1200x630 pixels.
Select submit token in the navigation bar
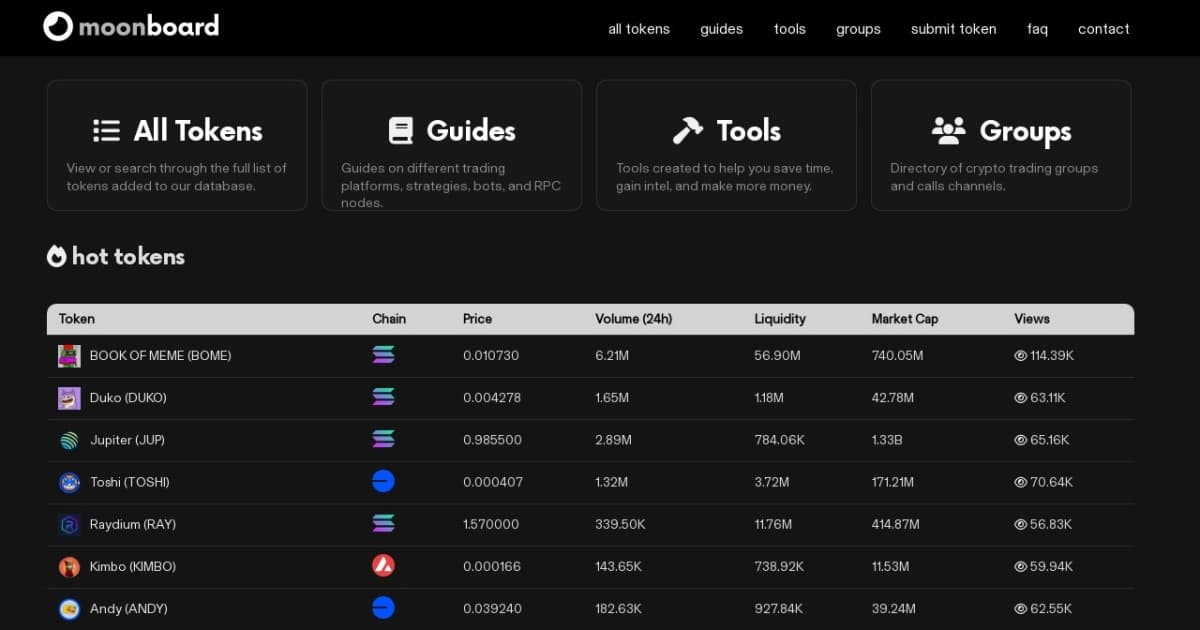pos(953,29)
